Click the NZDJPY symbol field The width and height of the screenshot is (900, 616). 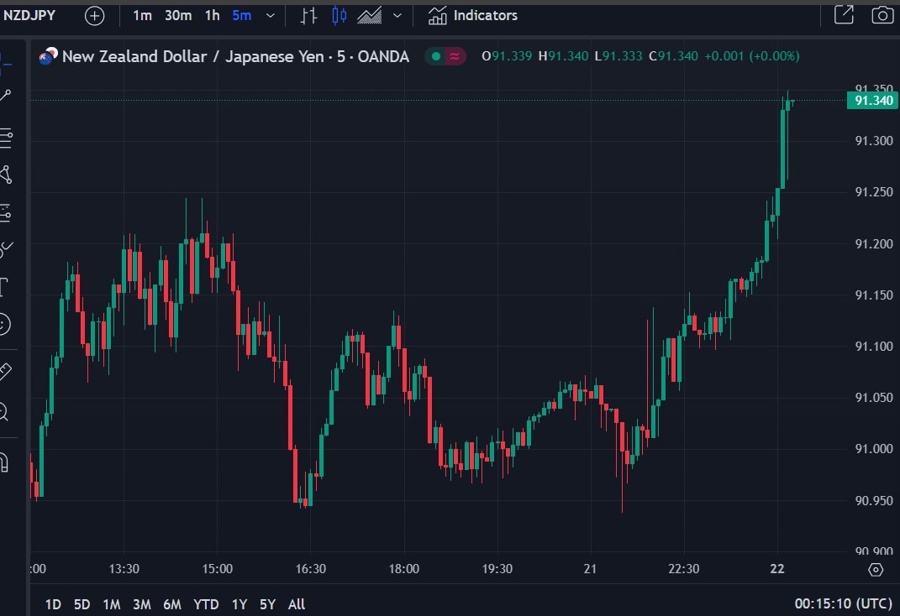coord(30,14)
